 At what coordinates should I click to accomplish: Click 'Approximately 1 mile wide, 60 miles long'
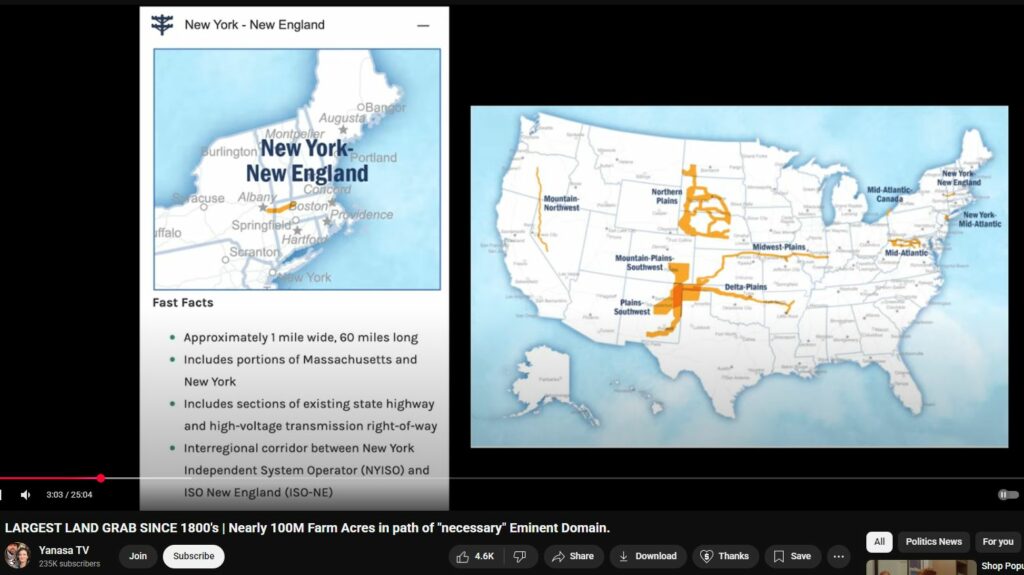click(300, 337)
